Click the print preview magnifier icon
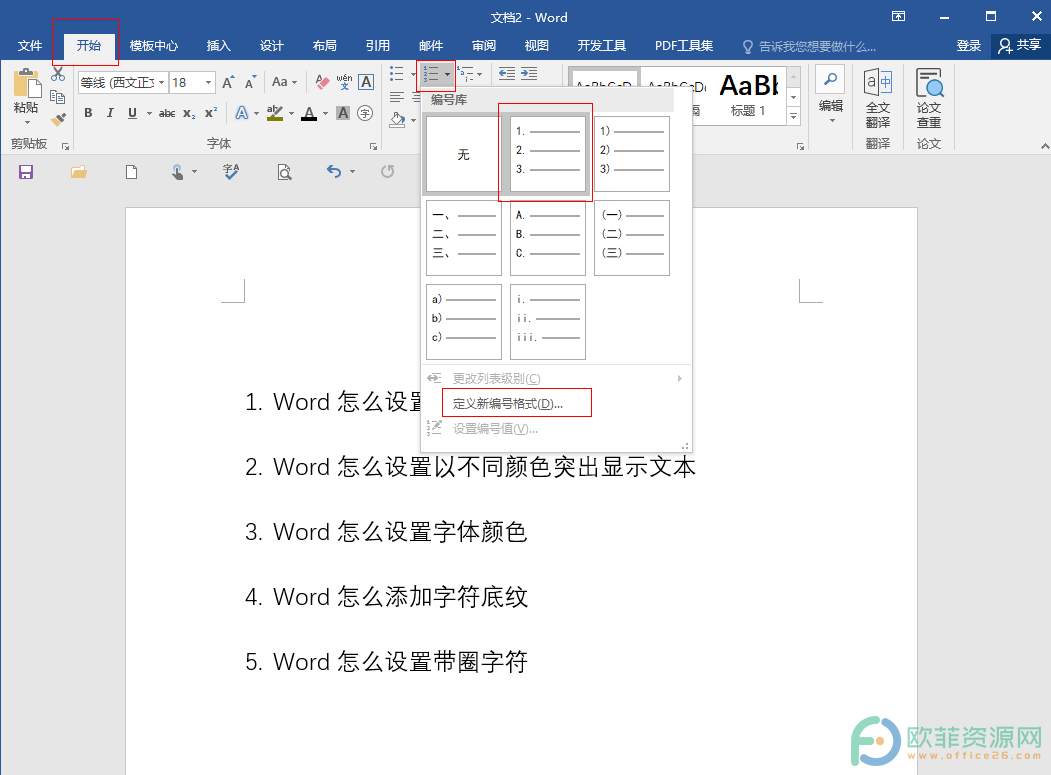Viewport: 1051px width, 775px height. (x=284, y=172)
